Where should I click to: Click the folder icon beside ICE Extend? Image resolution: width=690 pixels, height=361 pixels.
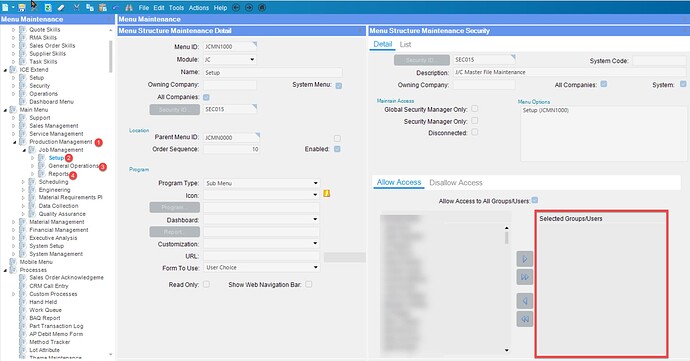click(x=13, y=70)
